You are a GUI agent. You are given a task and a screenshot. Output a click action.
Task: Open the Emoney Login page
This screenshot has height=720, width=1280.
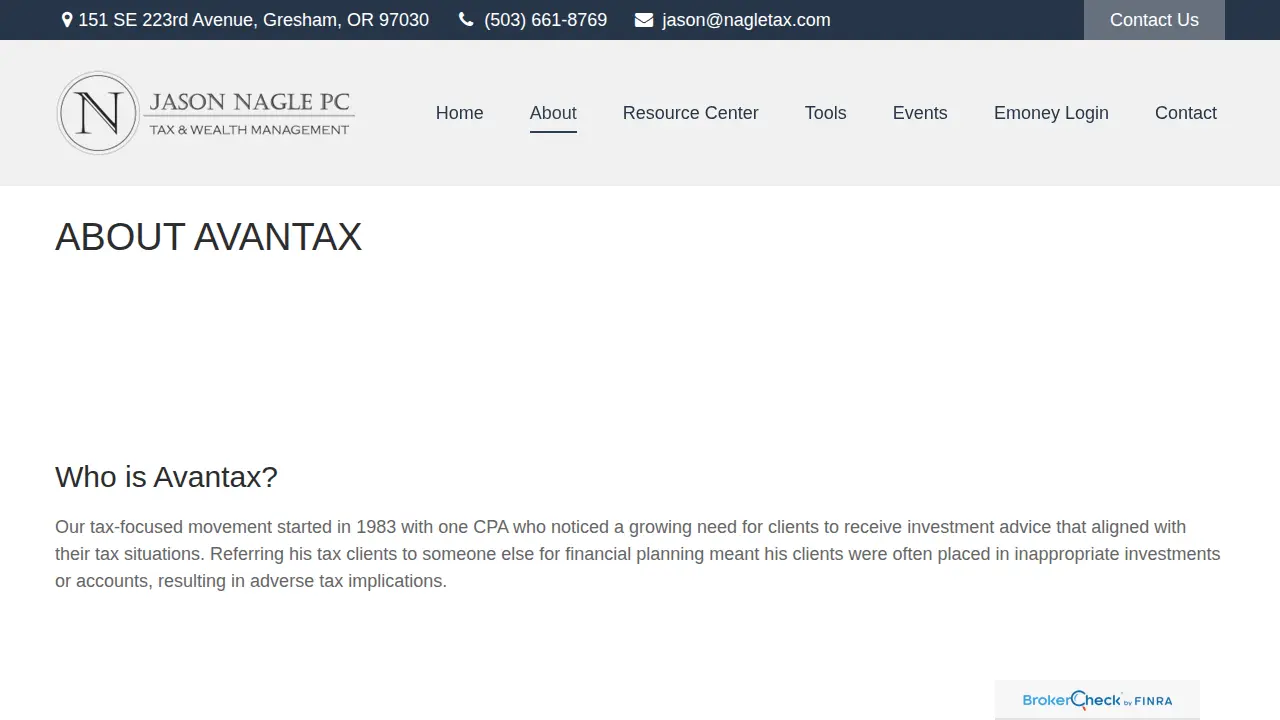(1051, 113)
